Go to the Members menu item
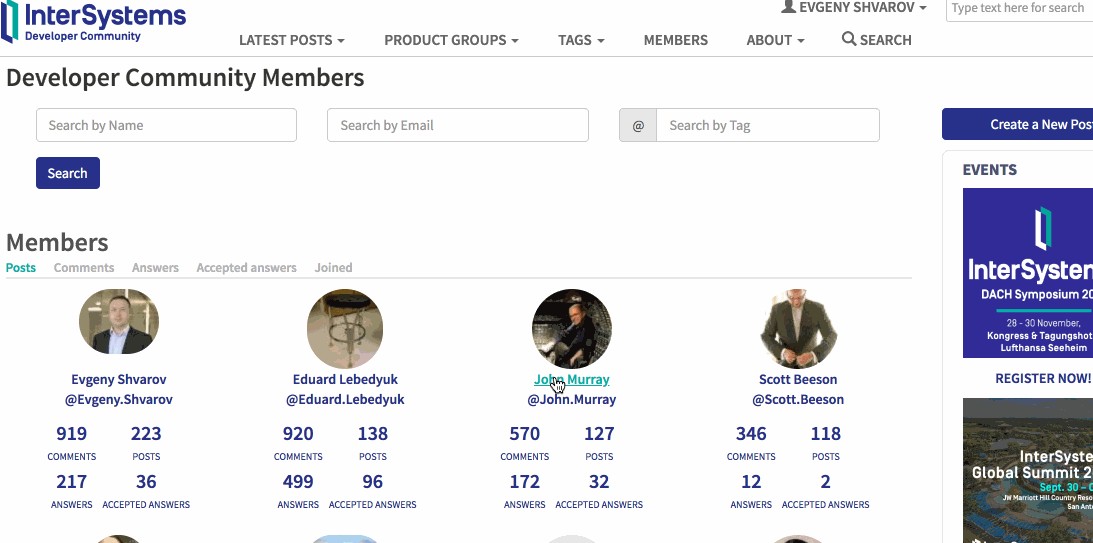The image size is (1093, 543). tap(675, 40)
